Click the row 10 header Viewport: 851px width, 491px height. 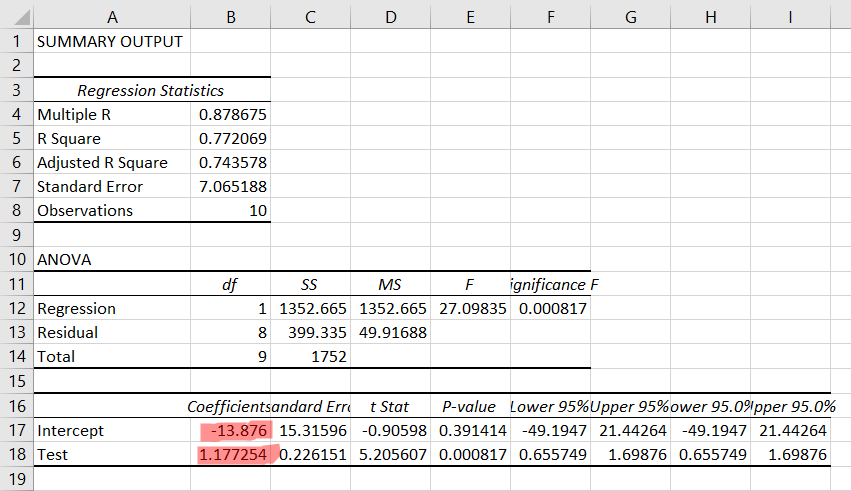click(16, 259)
